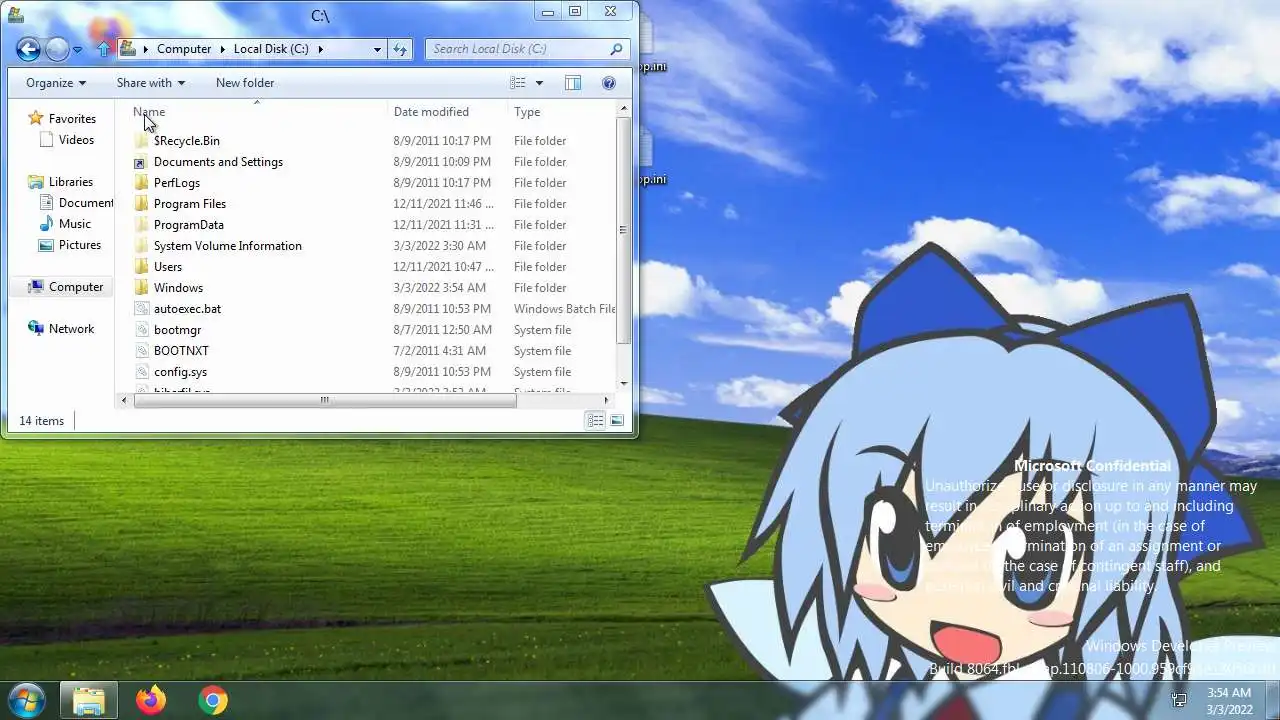
Task: Select the Windows folder icon
Action: (141, 288)
